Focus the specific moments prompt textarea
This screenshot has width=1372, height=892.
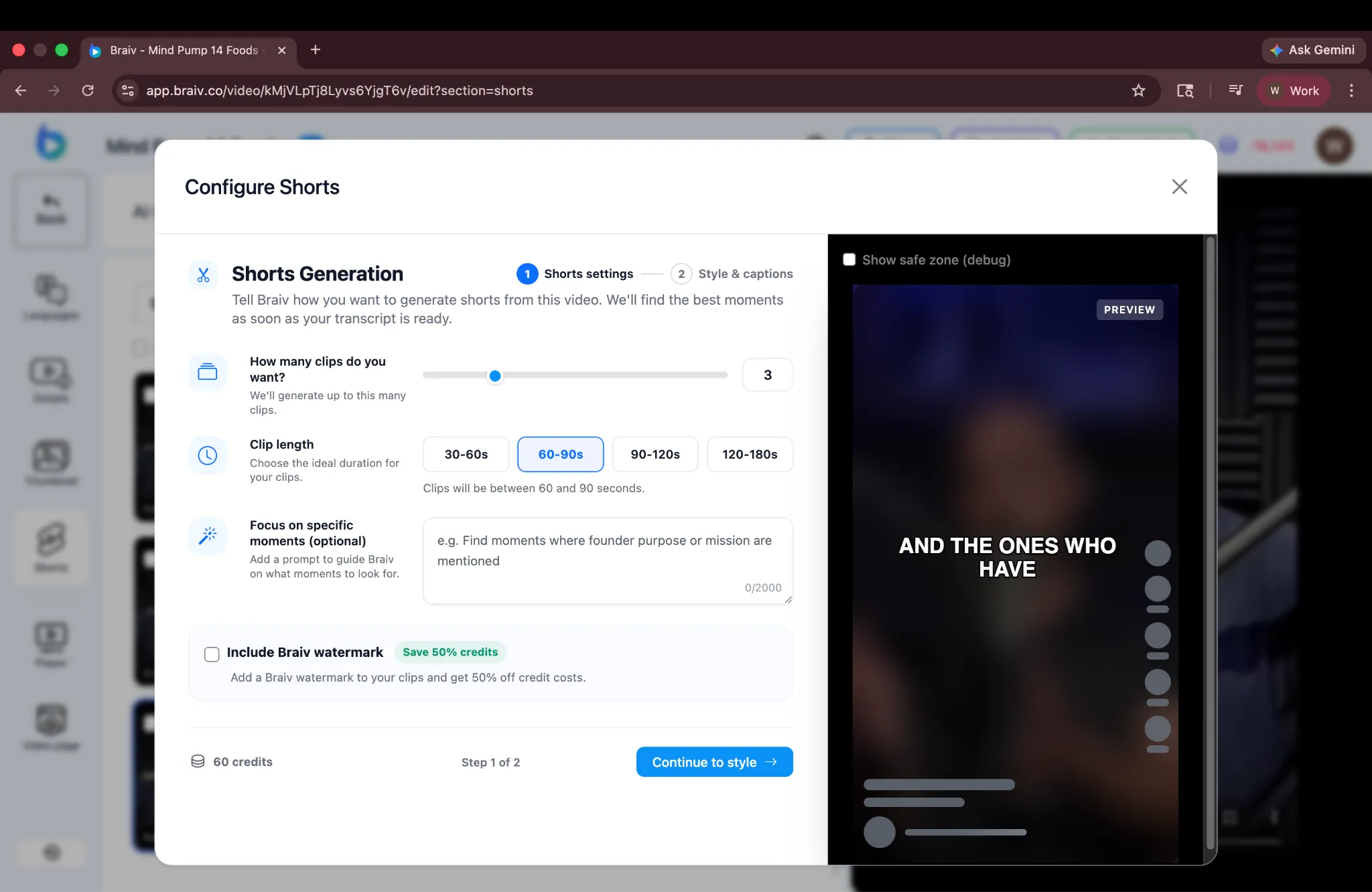click(608, 561)
